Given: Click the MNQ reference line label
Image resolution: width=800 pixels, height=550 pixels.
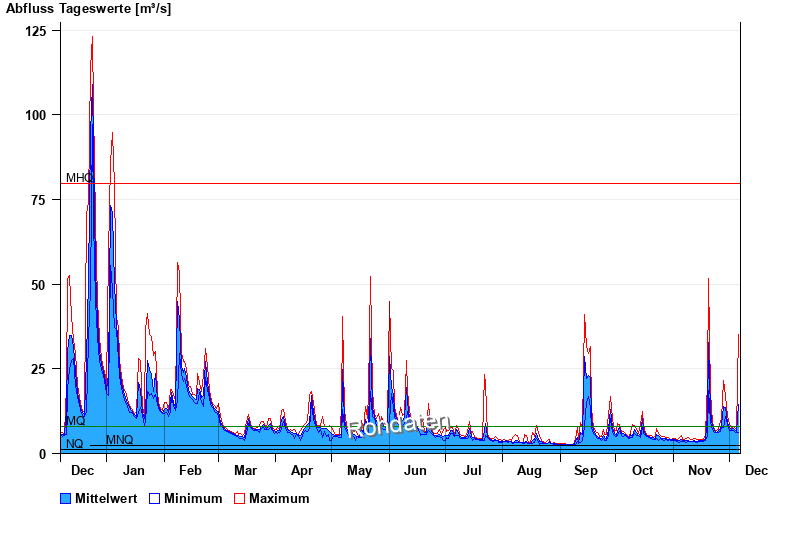Looking at the screenshot, I should pos(119,440).
